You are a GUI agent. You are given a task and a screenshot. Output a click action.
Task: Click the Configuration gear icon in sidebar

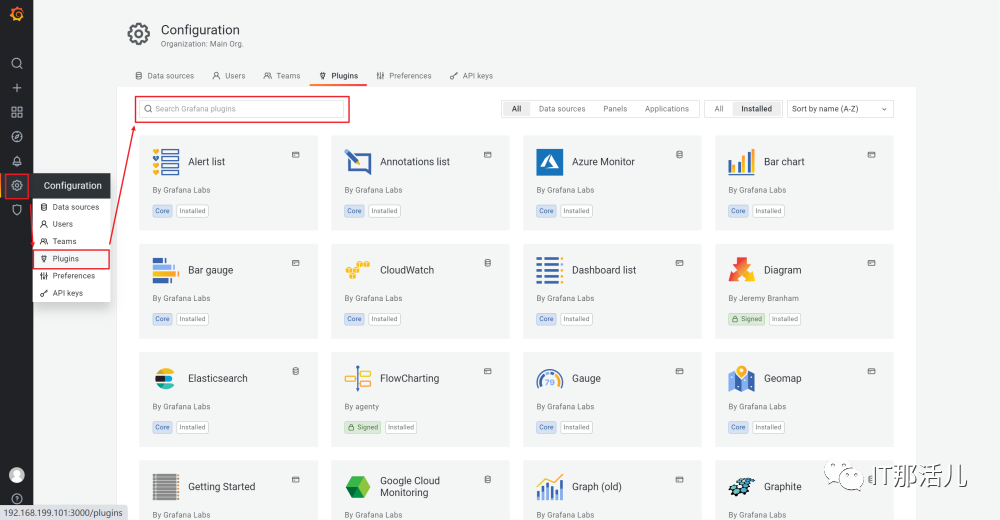[x=17, y=186]
